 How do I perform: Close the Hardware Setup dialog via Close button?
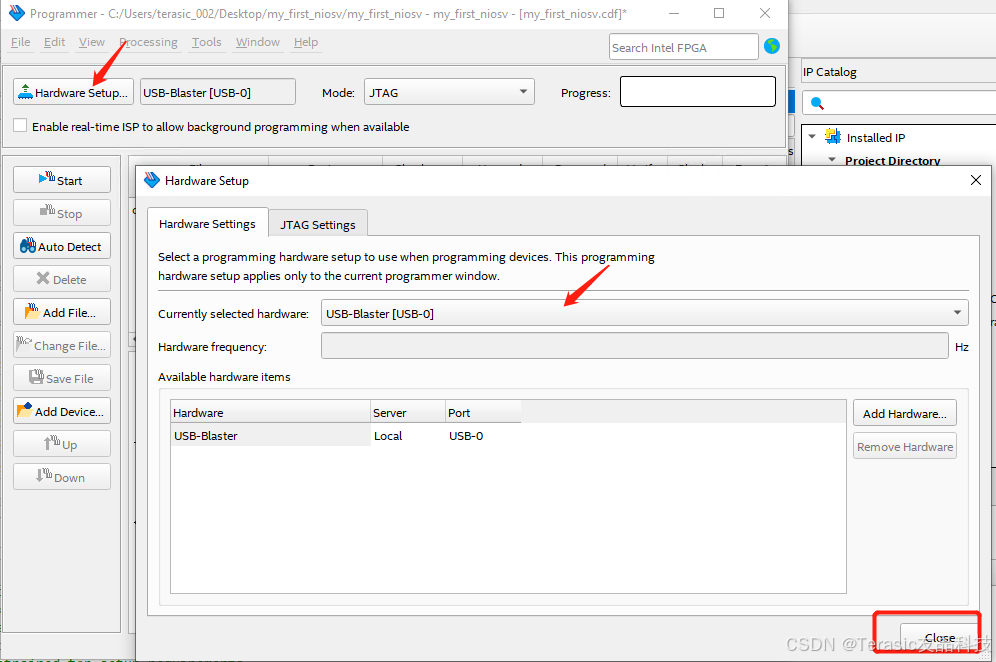click(939, 637)
